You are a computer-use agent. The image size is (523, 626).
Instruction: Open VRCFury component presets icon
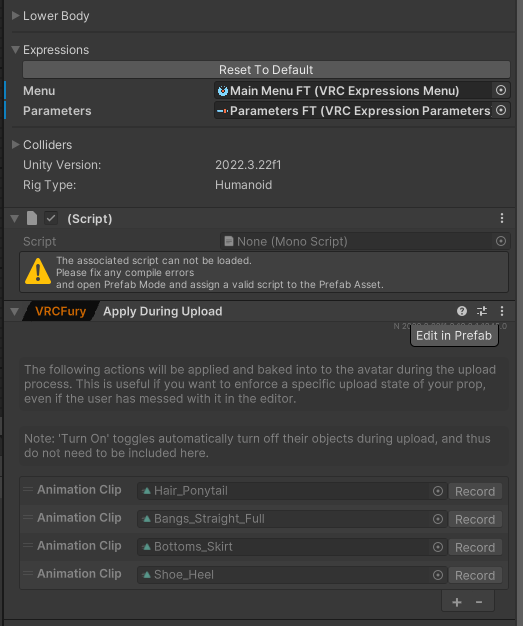(482, 311)
